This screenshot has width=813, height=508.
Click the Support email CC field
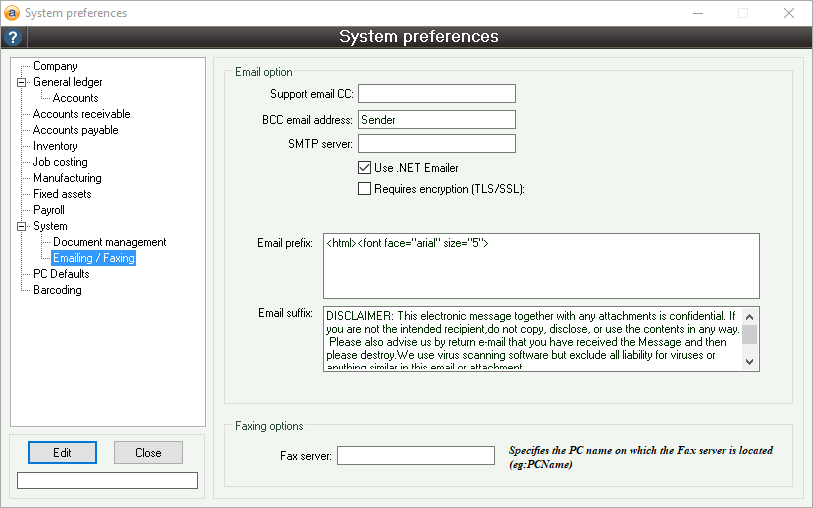436,94
